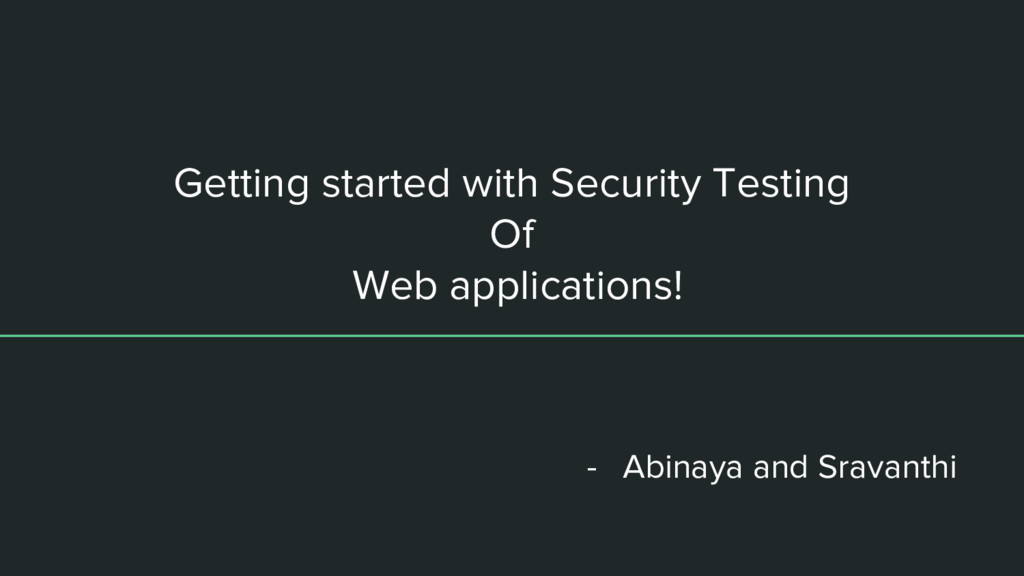Click the capital "S" in "Security"
The width and height of the screenshot is (1024, 576).
click(x=562, y=184)
